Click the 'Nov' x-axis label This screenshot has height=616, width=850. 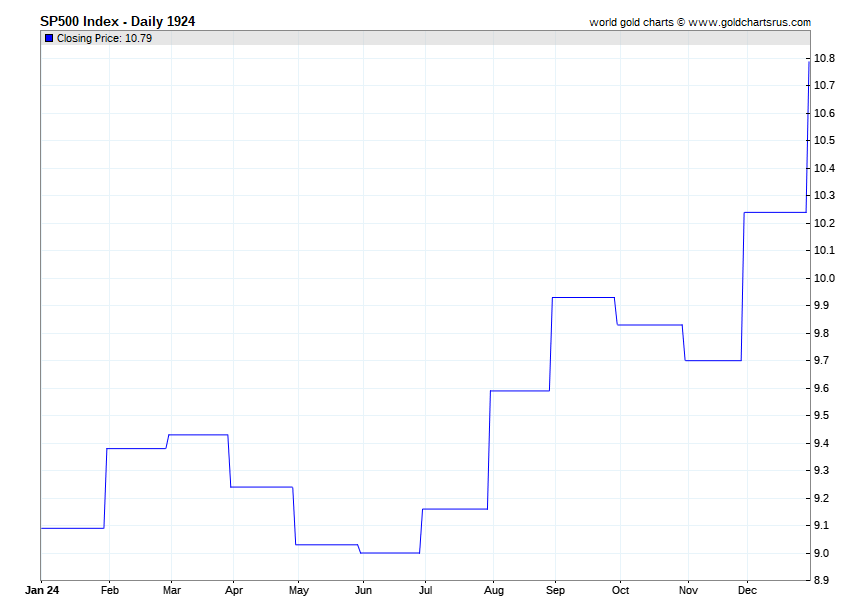[x=688, y=590]
